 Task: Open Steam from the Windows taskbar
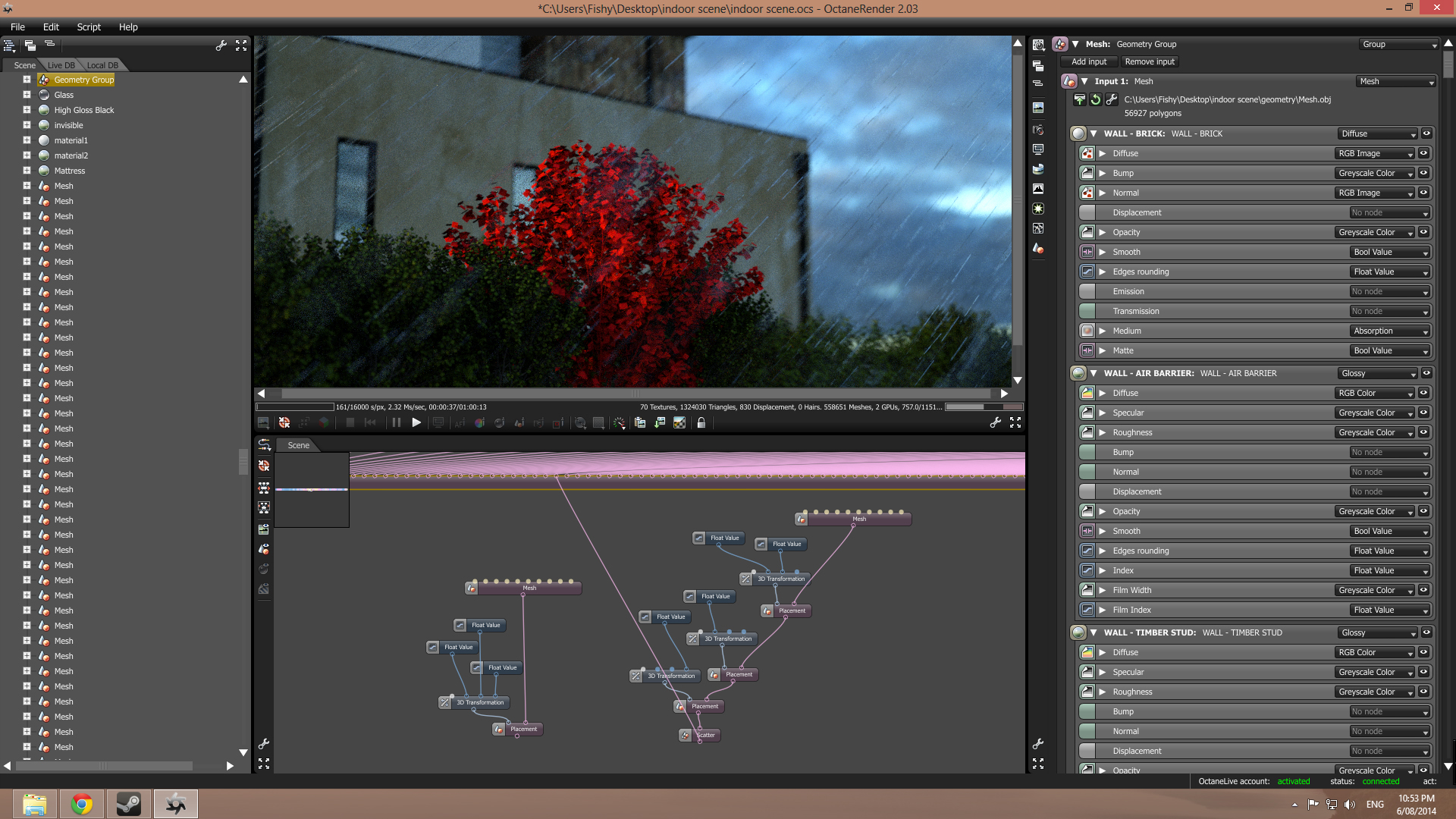[x=128, y=804]
